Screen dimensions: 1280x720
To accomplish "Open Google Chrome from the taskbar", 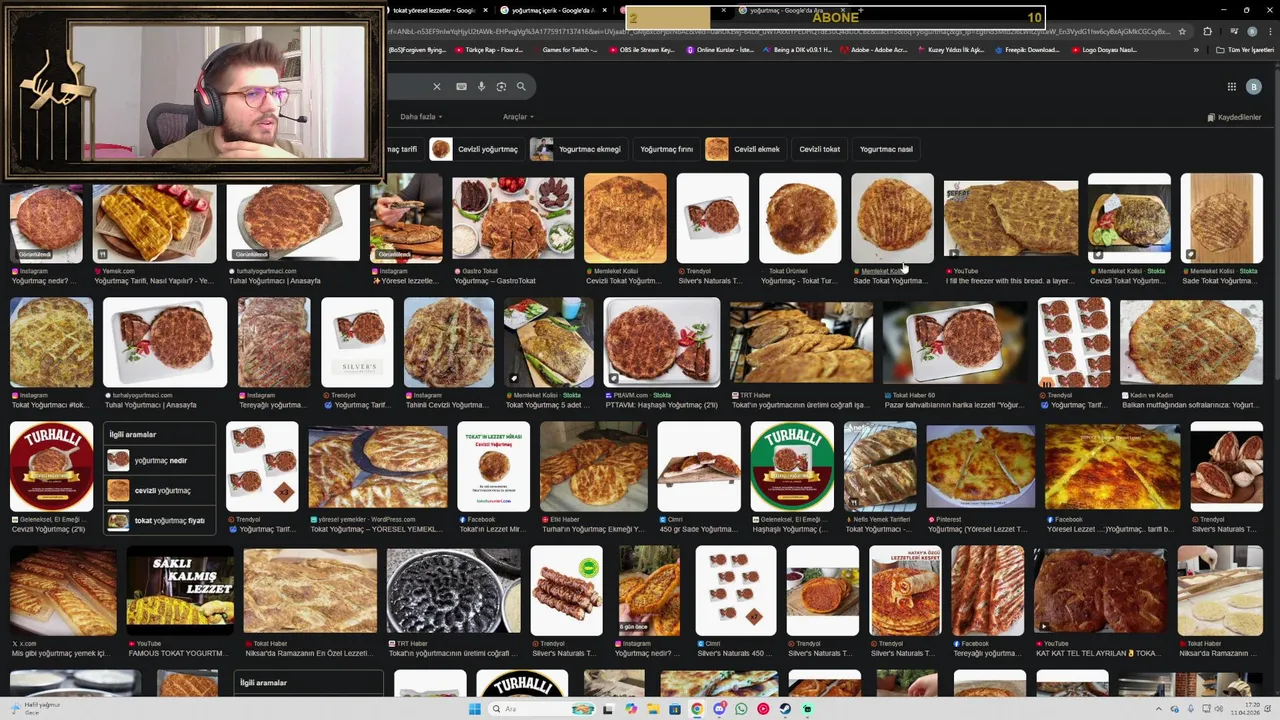I will (697, 709).
